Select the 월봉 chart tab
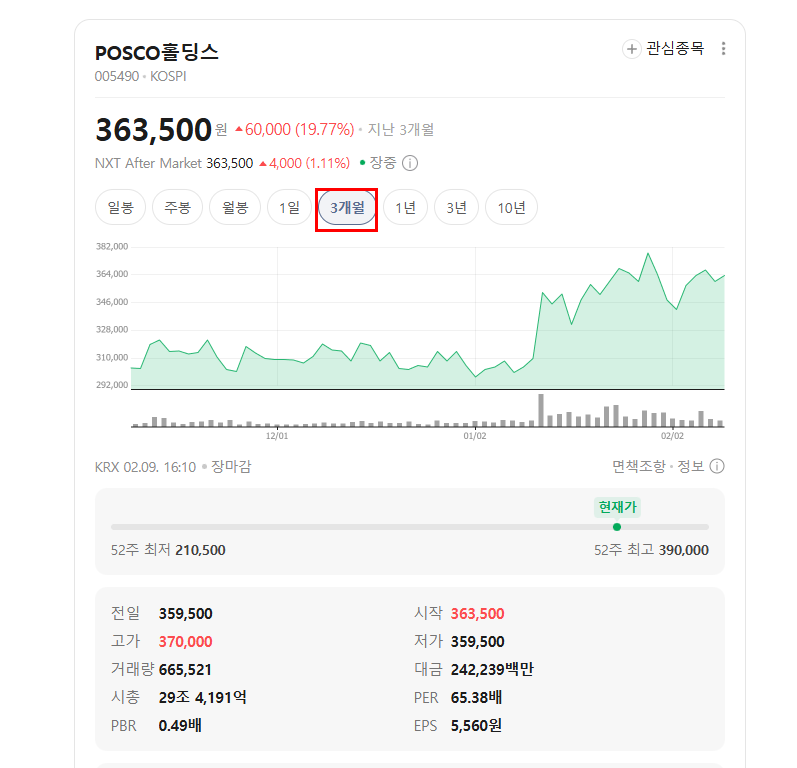Image resolution: width=797 pixels, height=768 pixels. [235, 207]
